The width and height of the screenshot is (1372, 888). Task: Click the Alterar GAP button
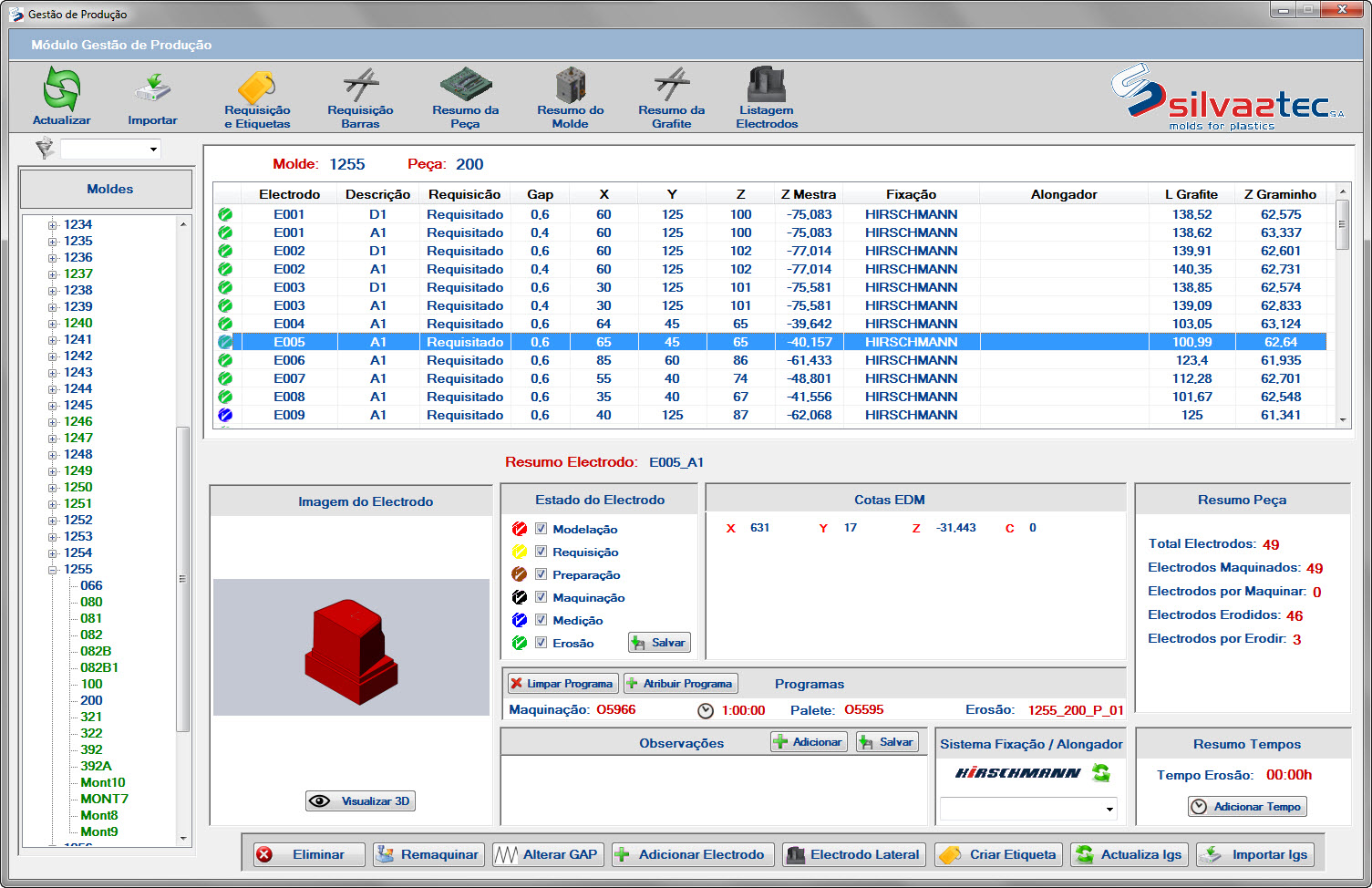548,854
